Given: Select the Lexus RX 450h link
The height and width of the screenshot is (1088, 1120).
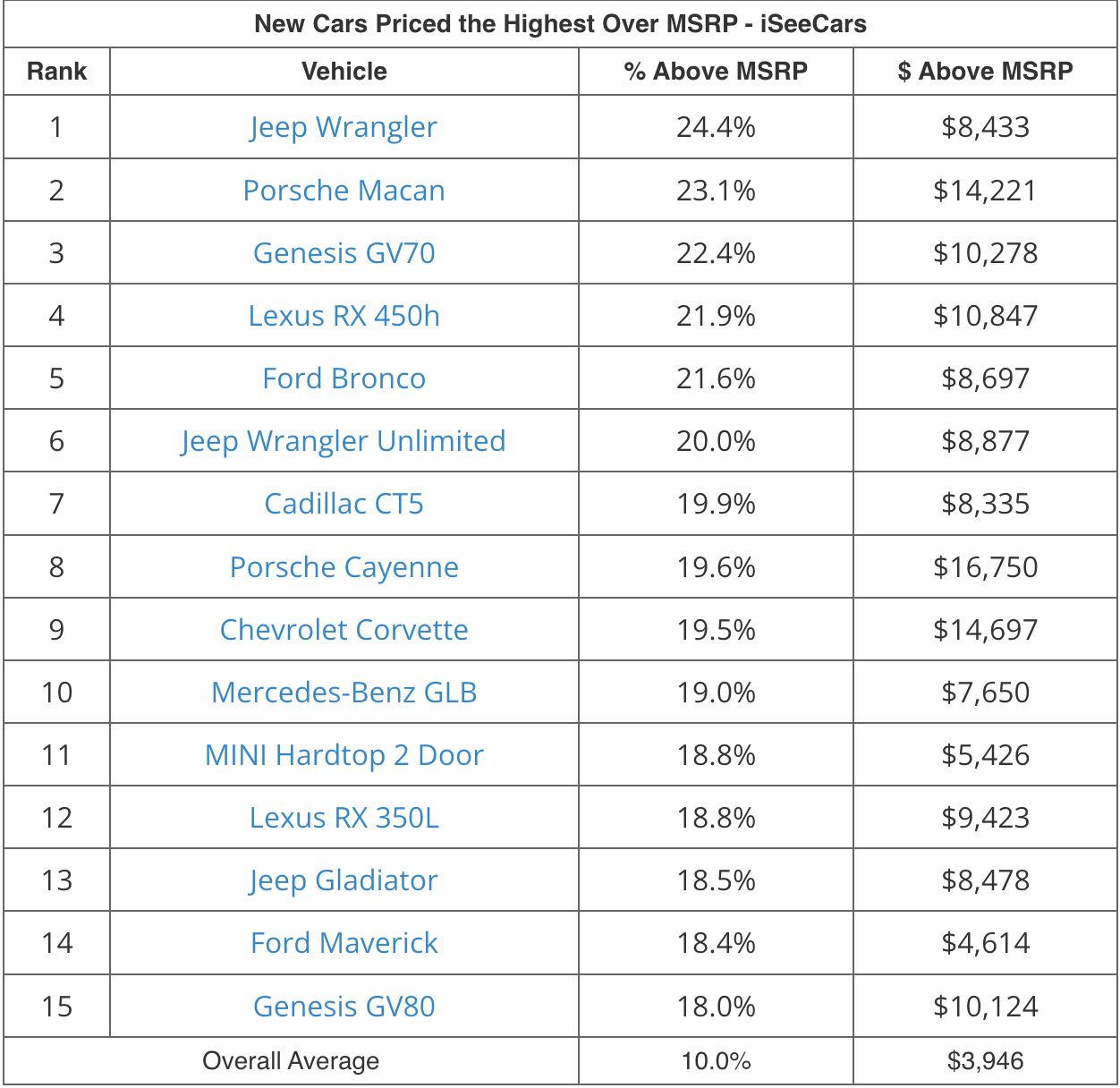Looking at the screenshot, I should point(344,316).
